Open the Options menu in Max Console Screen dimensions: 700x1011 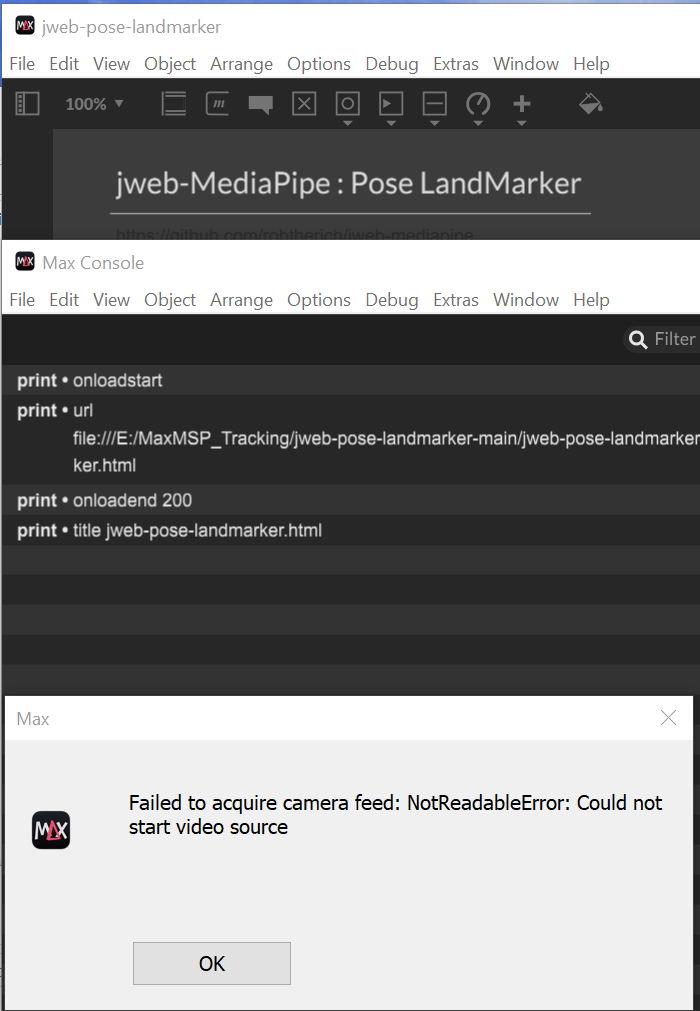pos(318,300)
